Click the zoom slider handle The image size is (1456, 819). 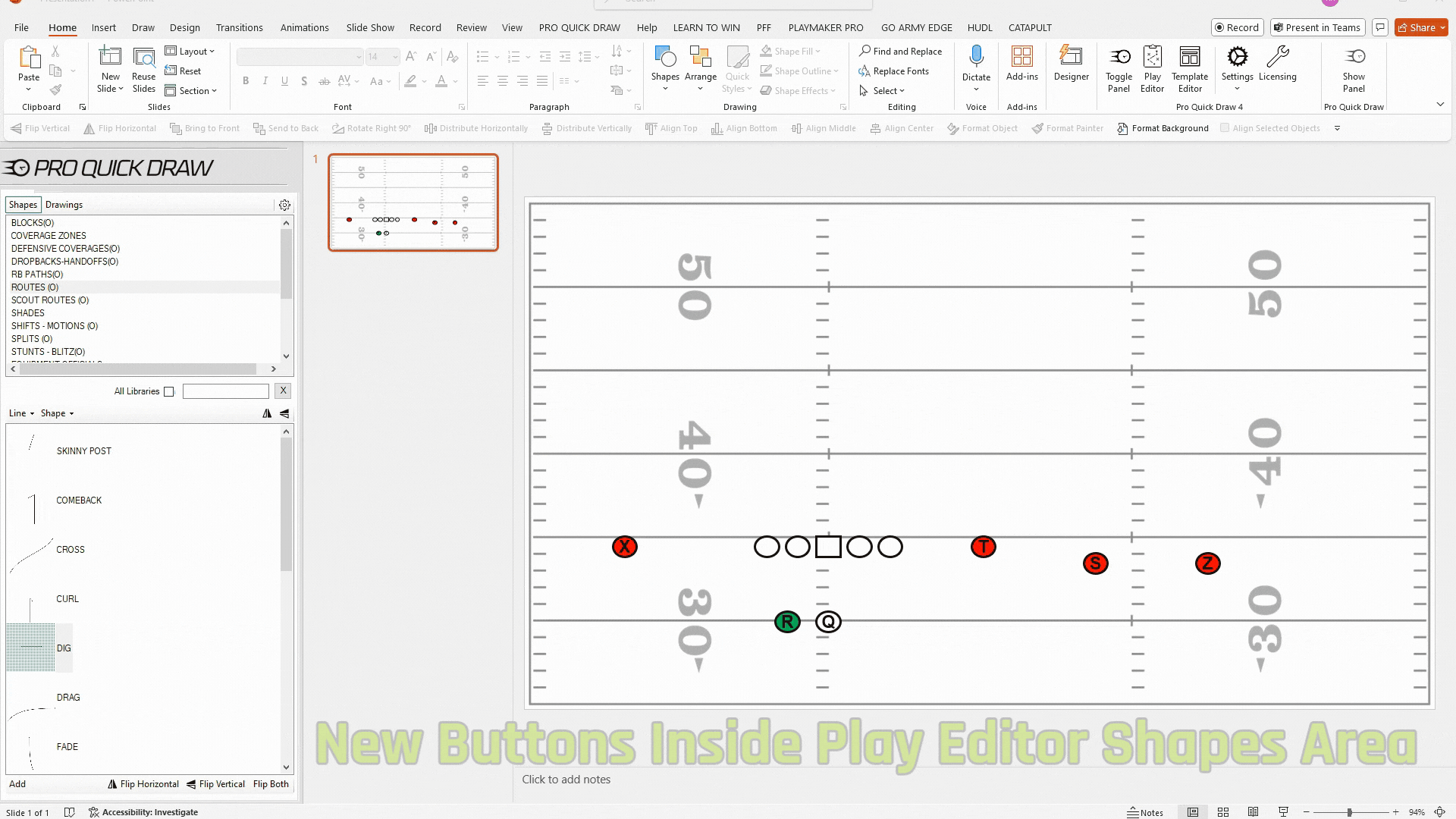coord(1349,812)
